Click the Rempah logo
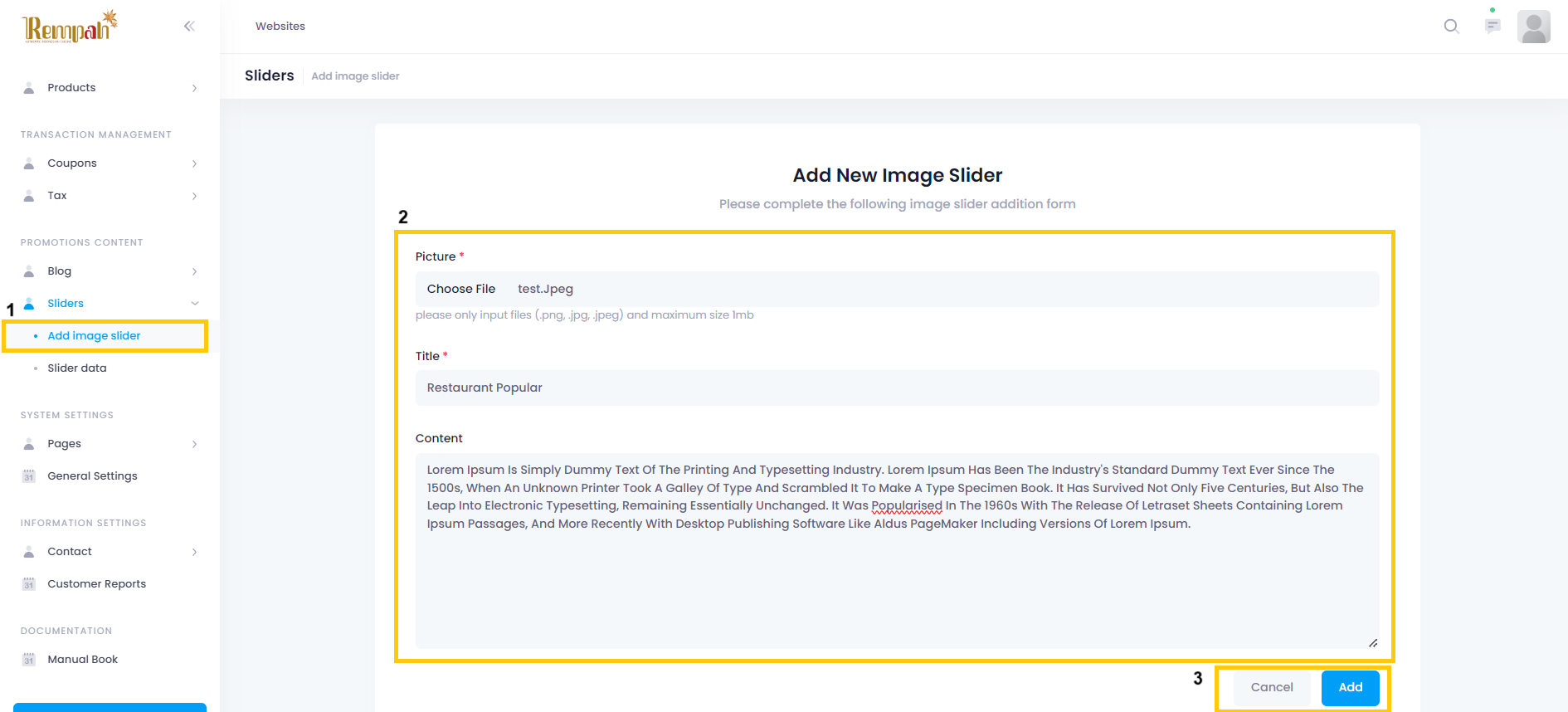The image size is (1568, 712). (x=70, y=27)
